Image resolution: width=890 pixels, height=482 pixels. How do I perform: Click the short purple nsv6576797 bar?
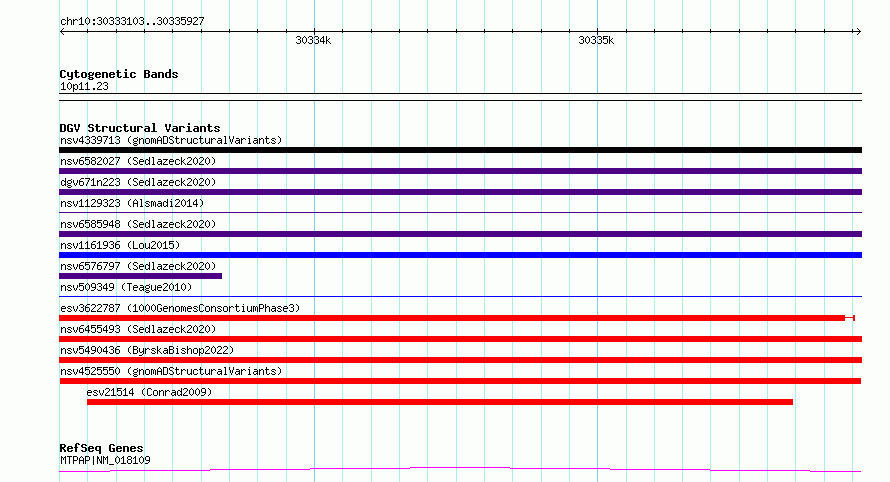pyautogui.click(x=140, y=276)
